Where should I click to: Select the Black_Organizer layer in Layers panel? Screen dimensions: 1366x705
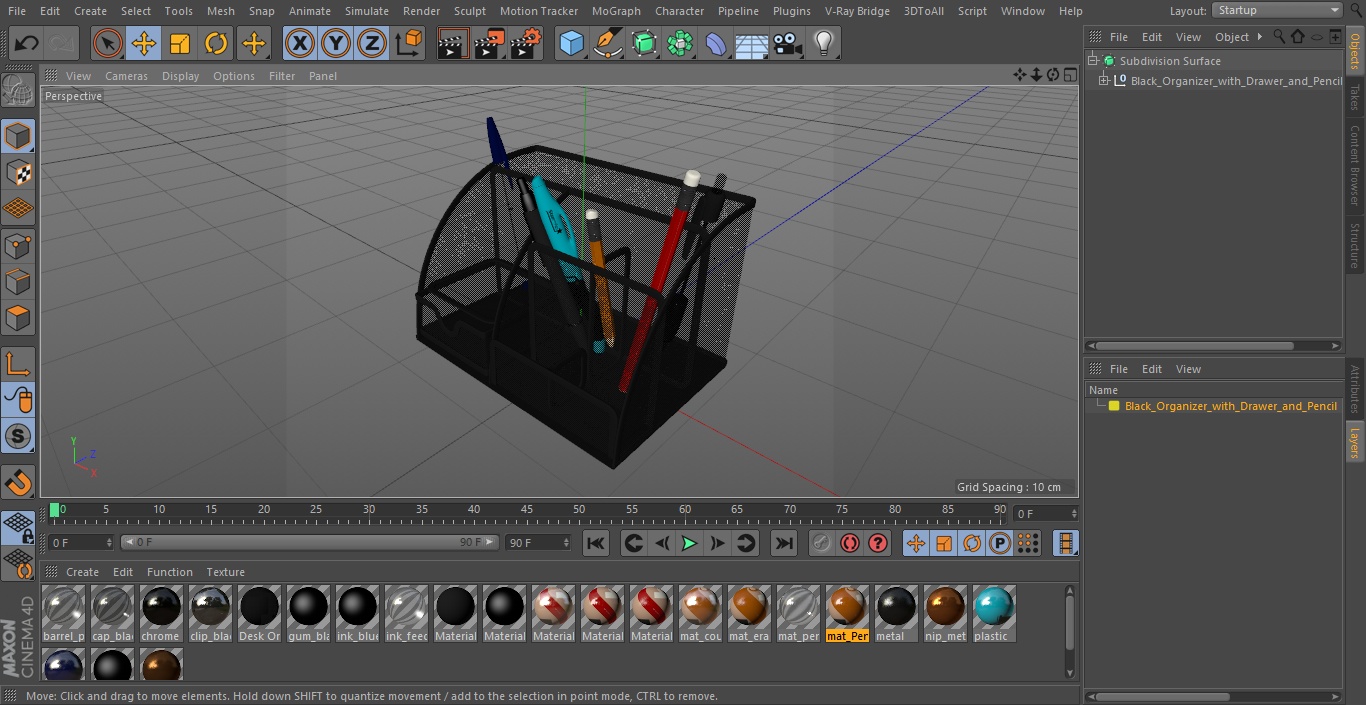(1230, 406)
